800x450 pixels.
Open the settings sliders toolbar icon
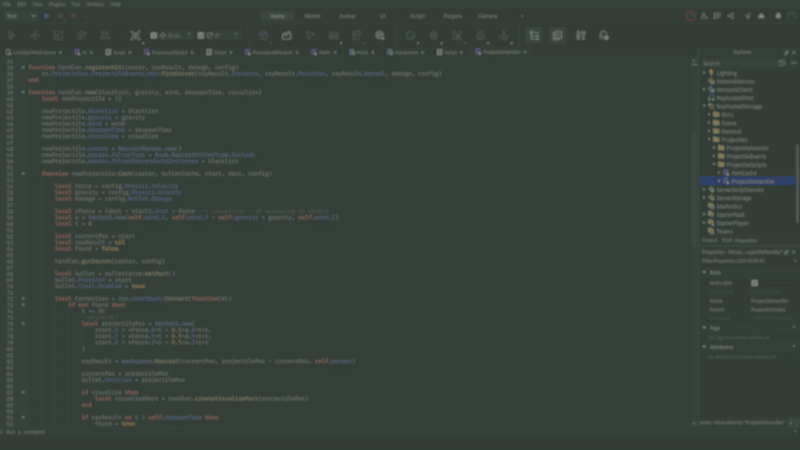pyautogui.click(x=581, y=36)
